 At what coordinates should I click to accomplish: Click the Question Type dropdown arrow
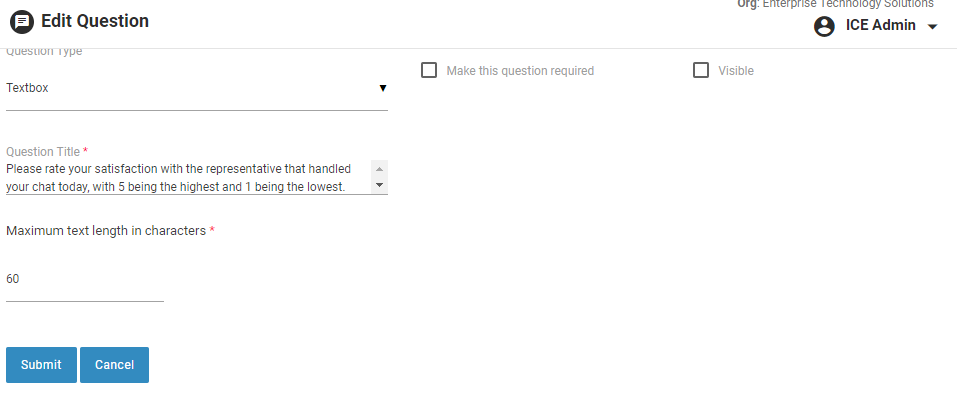click(383, 88)
